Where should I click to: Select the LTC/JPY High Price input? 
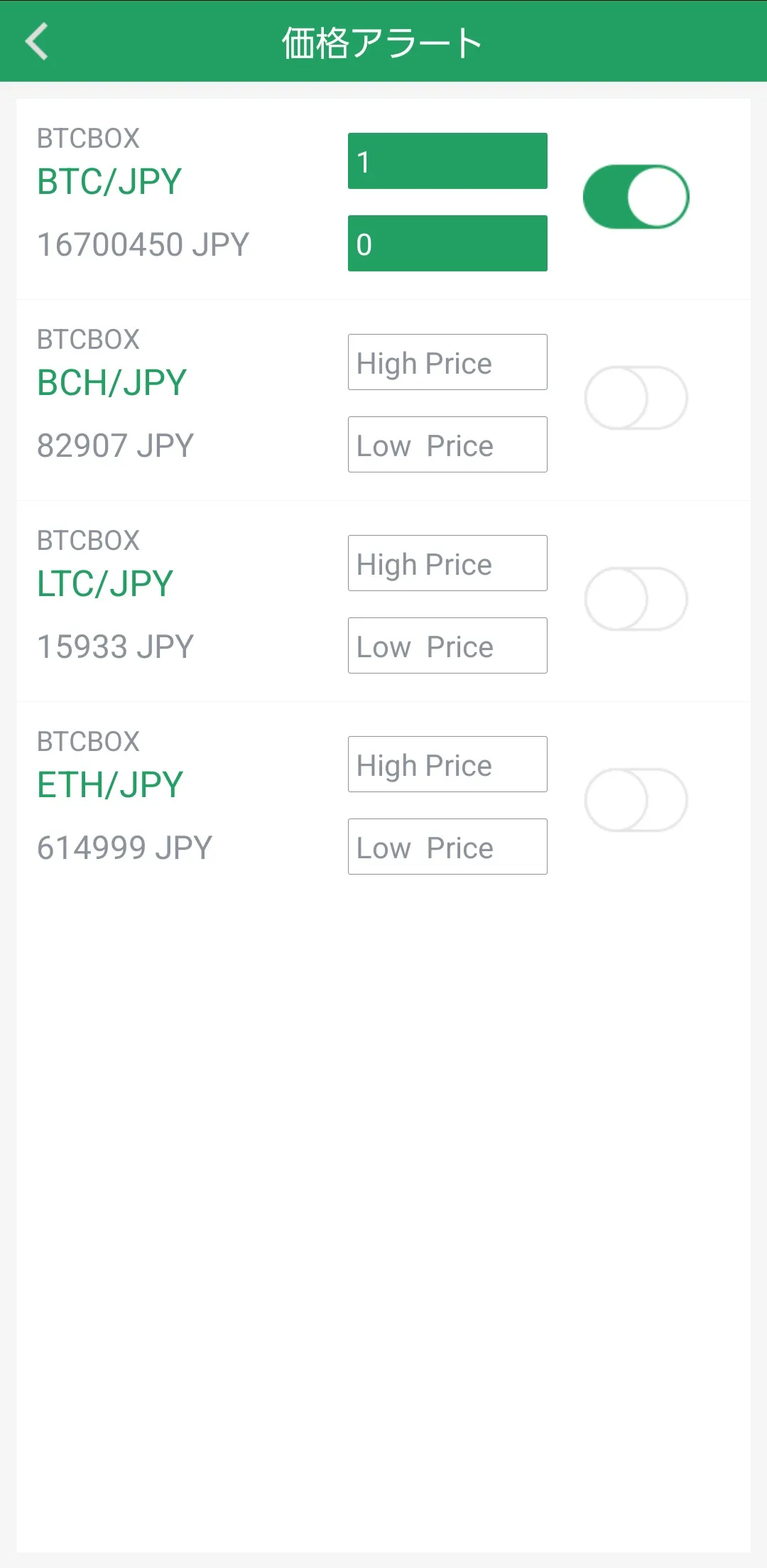point(447,563)
